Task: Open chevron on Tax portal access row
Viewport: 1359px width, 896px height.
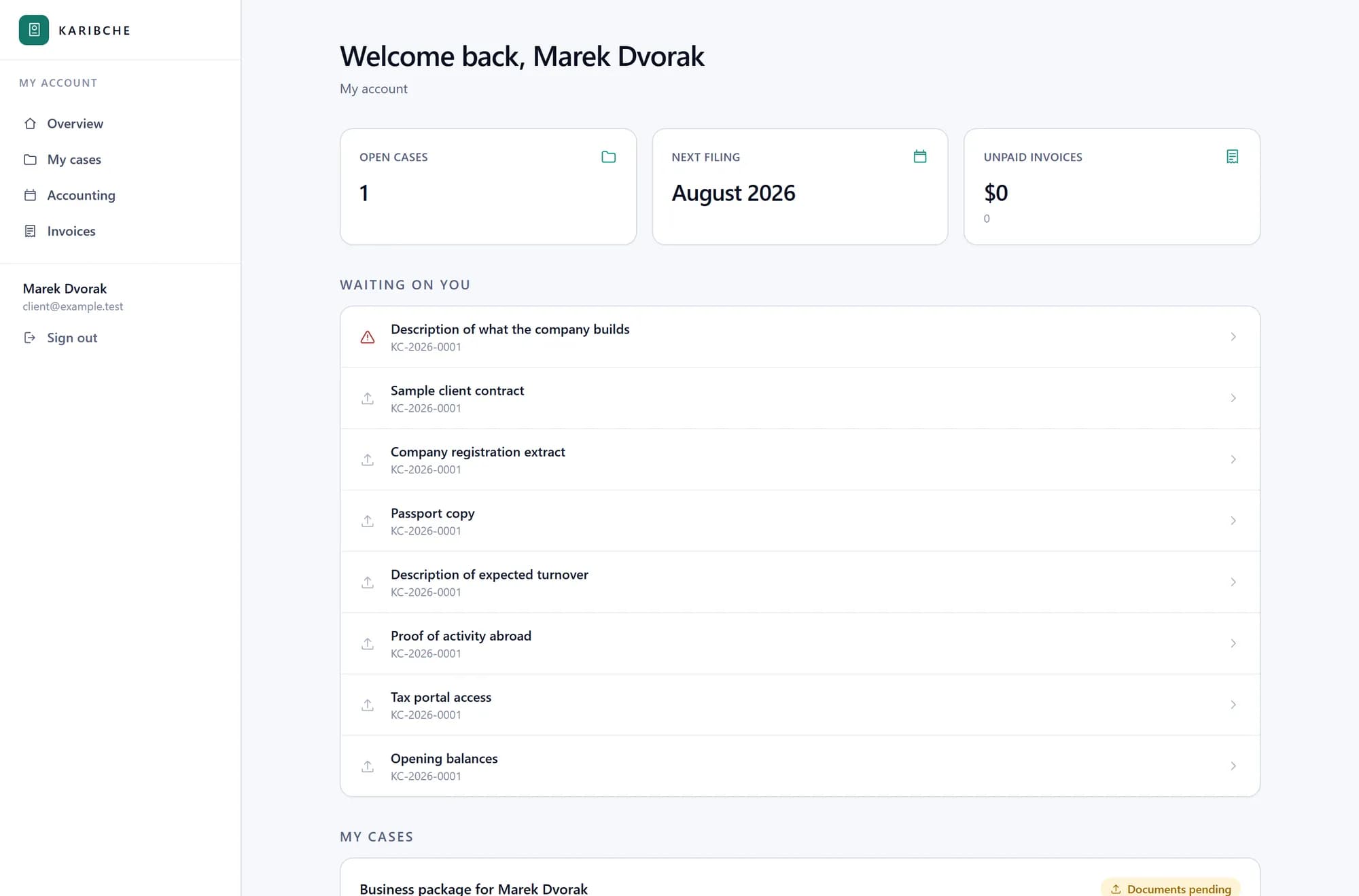Action: coord(1233,705)
